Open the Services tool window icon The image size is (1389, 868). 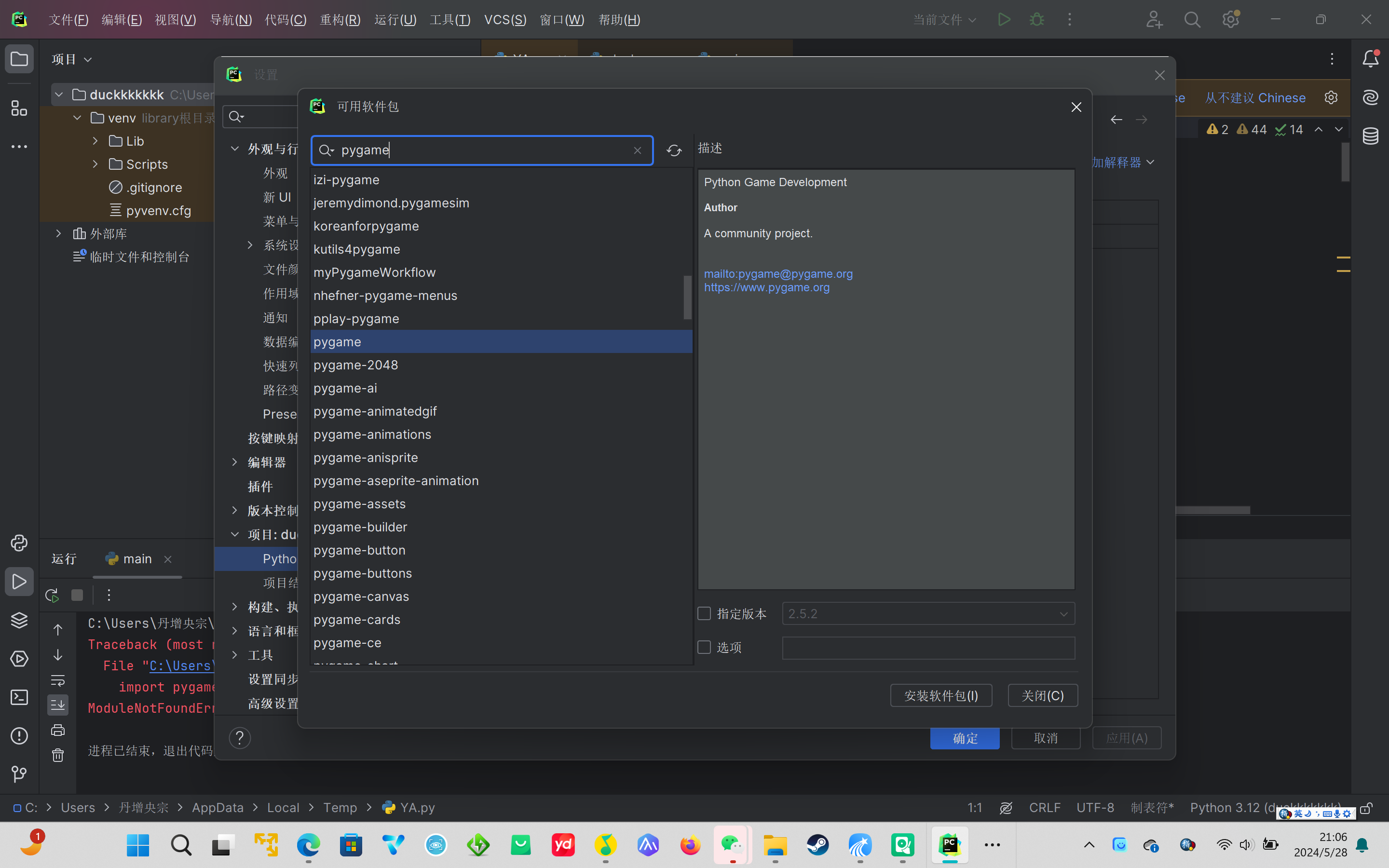click(x=19, y=658)
